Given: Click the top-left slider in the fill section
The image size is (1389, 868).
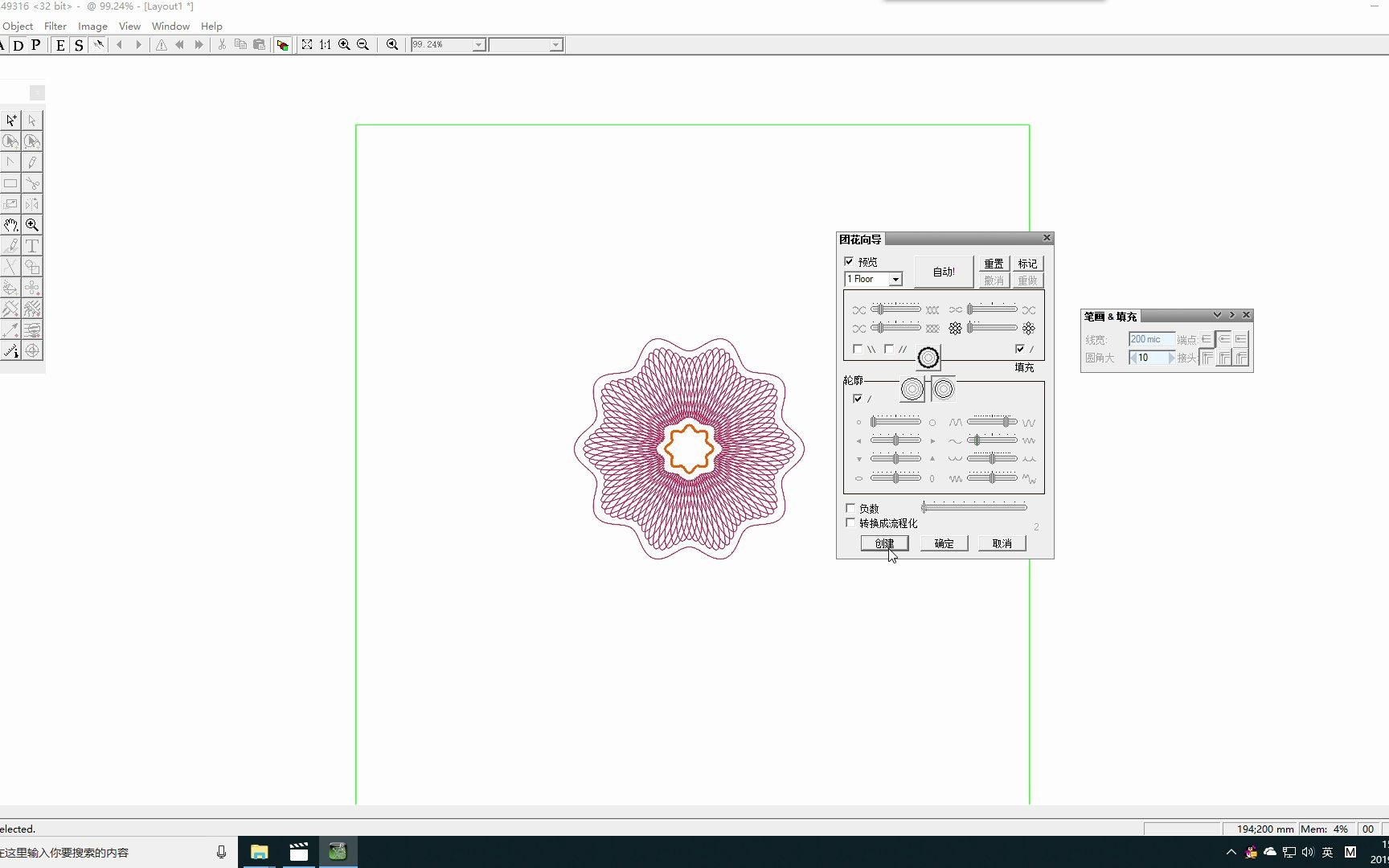Looking at the screenshot, I should click(895, 309).
